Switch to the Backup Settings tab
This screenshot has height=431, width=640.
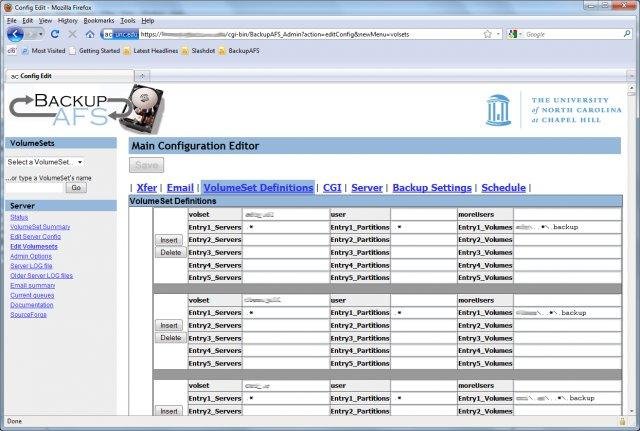tap(432, 188)
